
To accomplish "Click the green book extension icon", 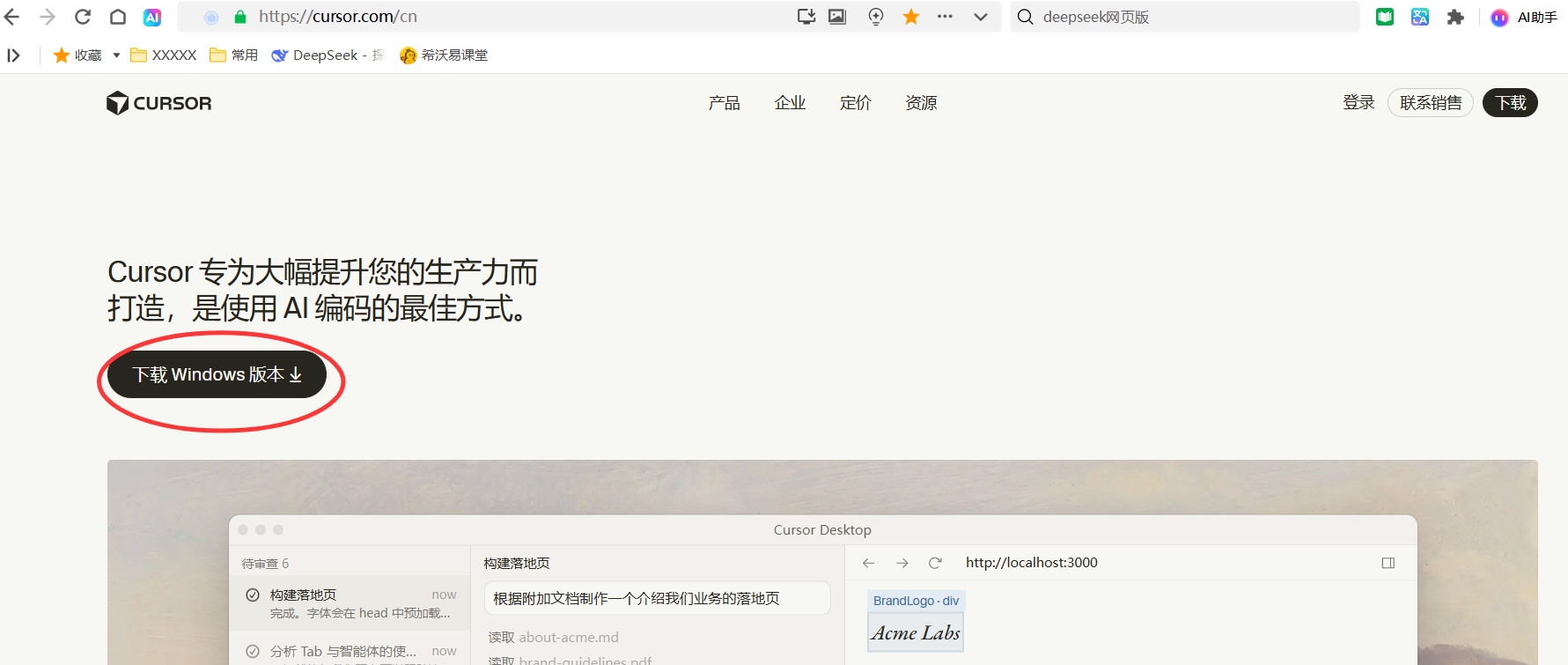I will coord(1385,17).
